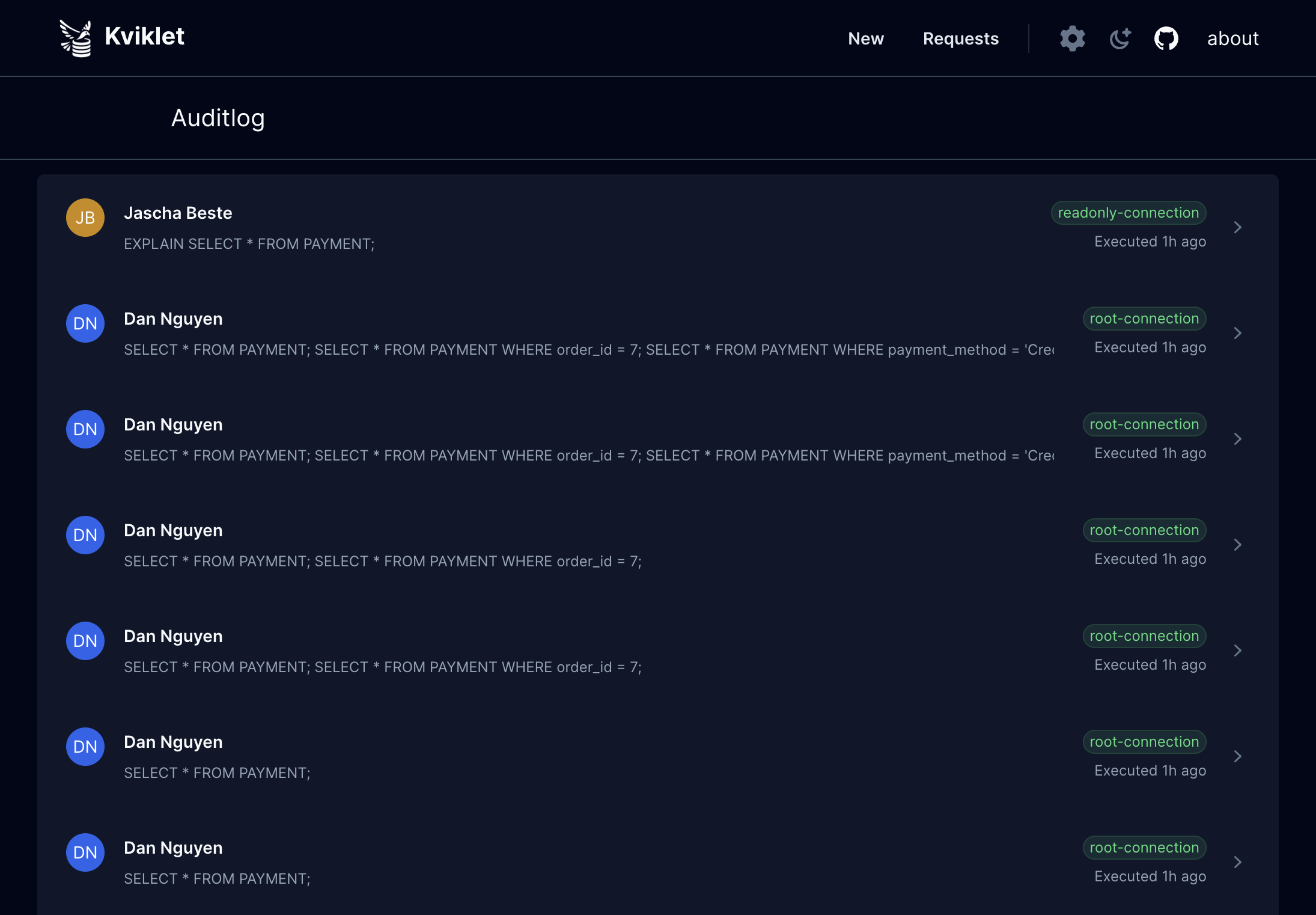Click the root-connection badge on the second entry
Screen dimensions: 1316x915
(1144, 318)
